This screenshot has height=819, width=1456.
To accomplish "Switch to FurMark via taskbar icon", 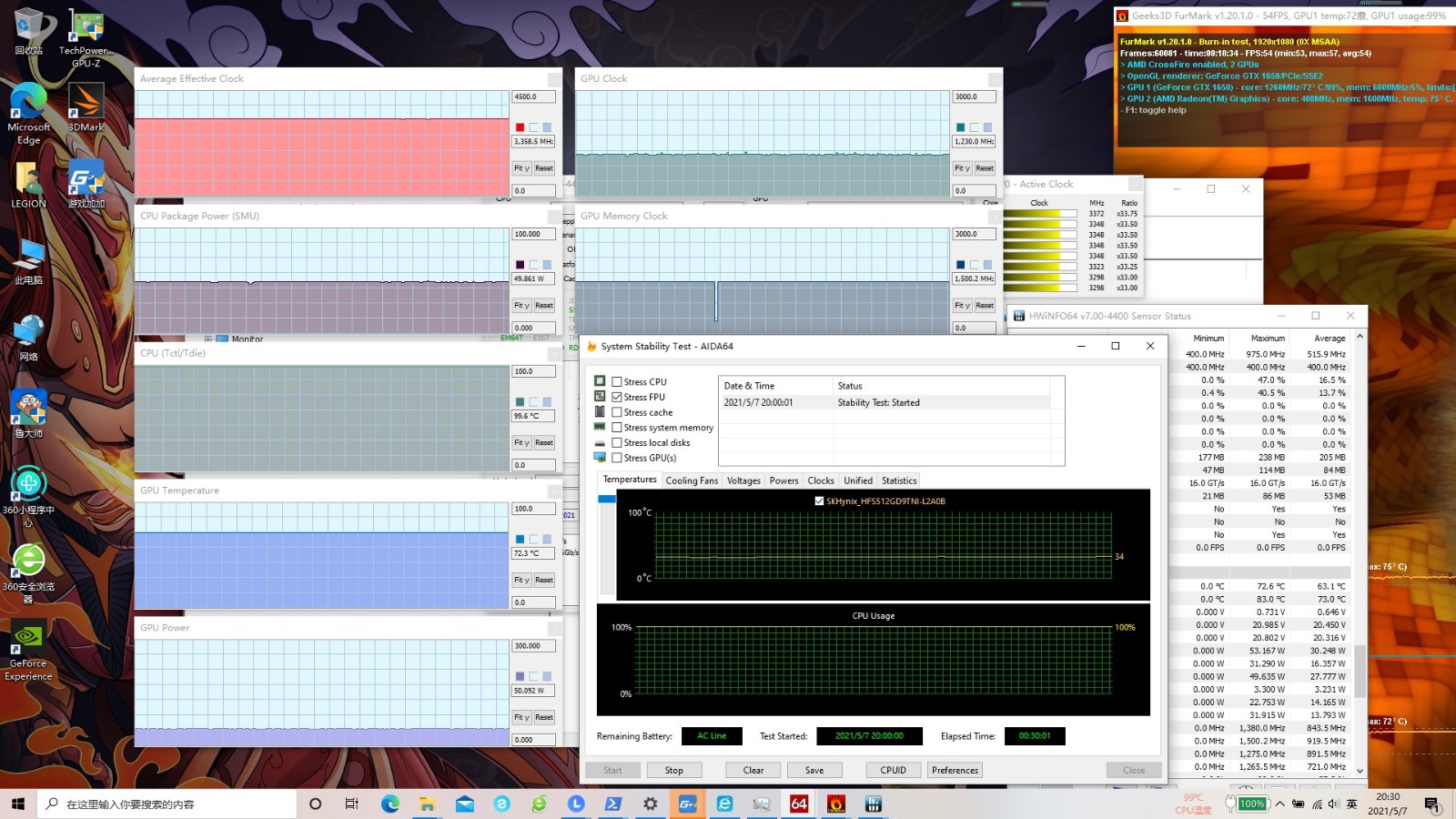I will [x=836, y=804].
